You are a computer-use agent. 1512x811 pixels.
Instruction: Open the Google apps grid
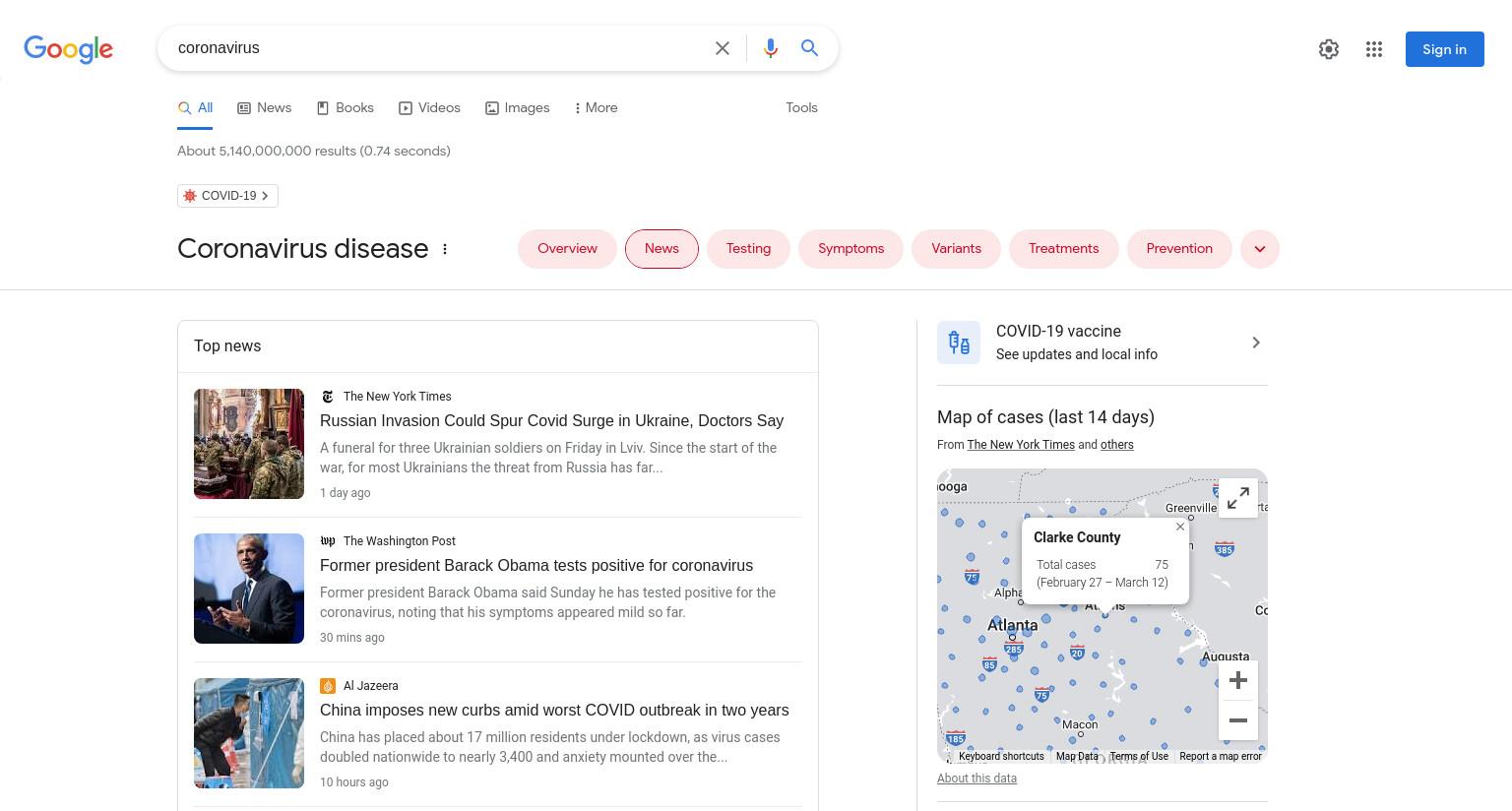click(x=1374, y=49)
